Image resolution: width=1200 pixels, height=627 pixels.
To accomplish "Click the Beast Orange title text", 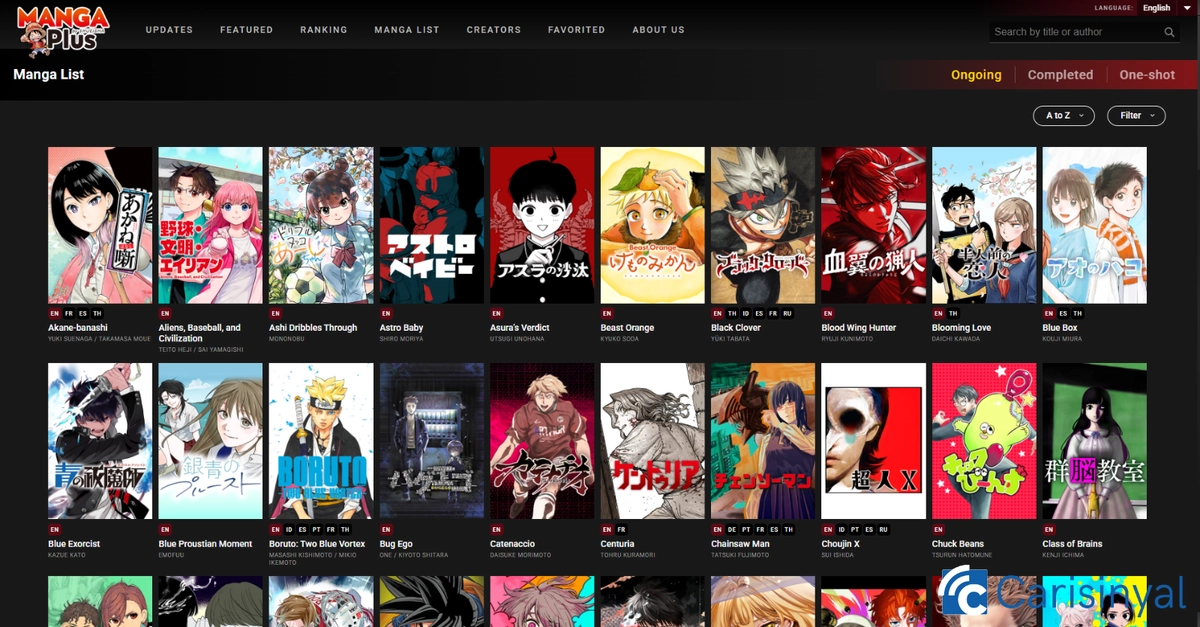I will click(x=628, y=328).
